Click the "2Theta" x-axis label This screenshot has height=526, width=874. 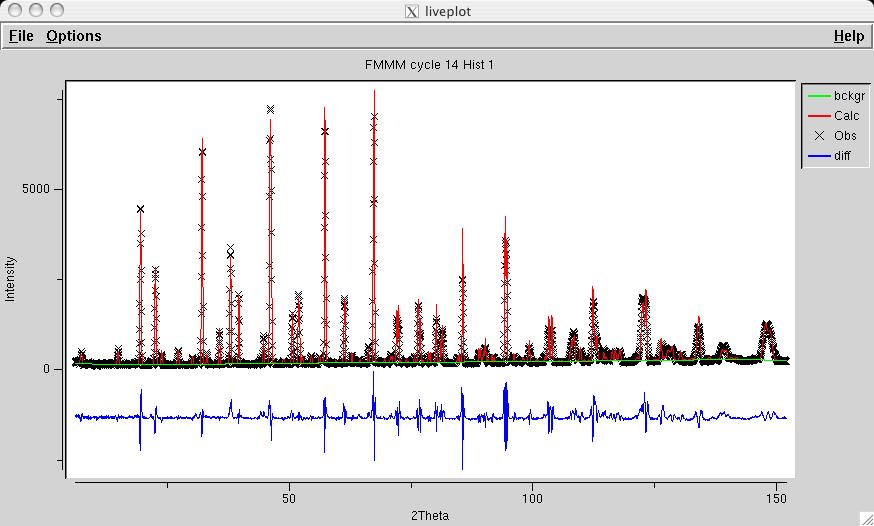click(x=430, y=515)
